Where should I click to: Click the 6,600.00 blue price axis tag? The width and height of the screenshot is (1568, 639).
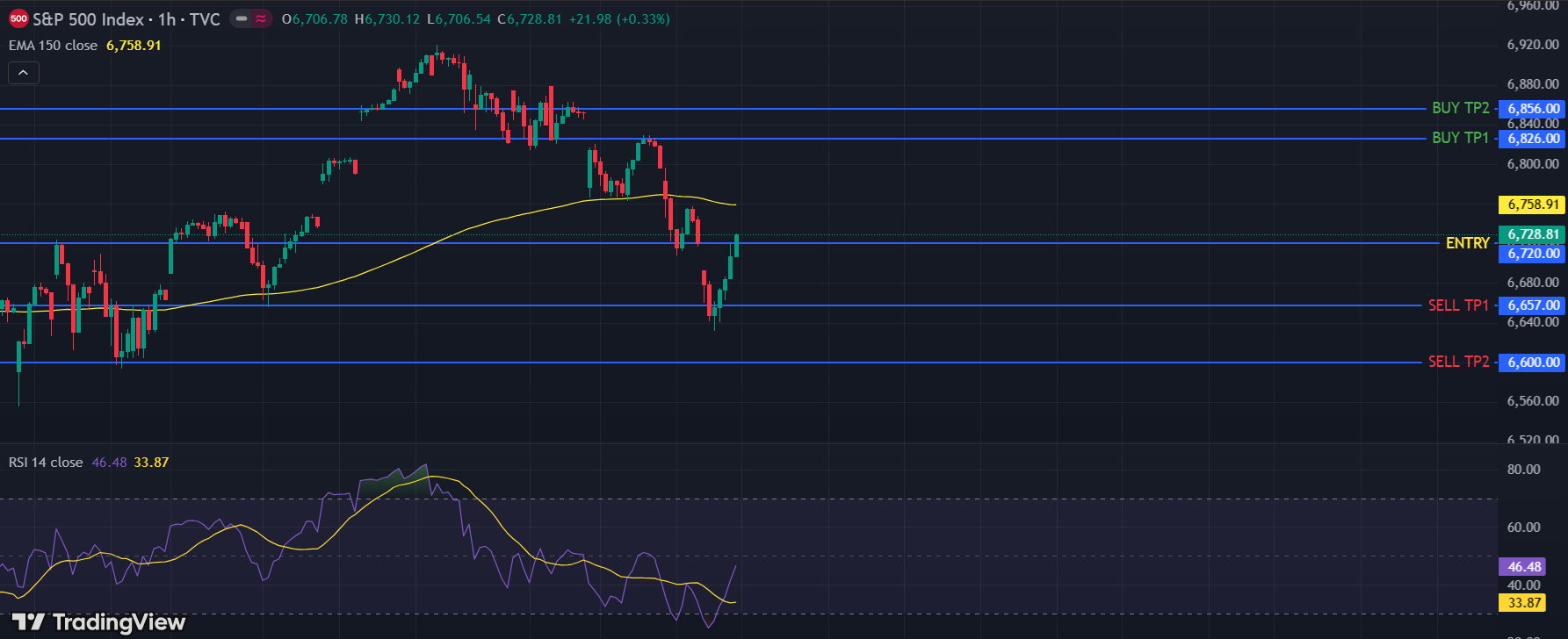pyautogui.click(x=1533, y=363)
